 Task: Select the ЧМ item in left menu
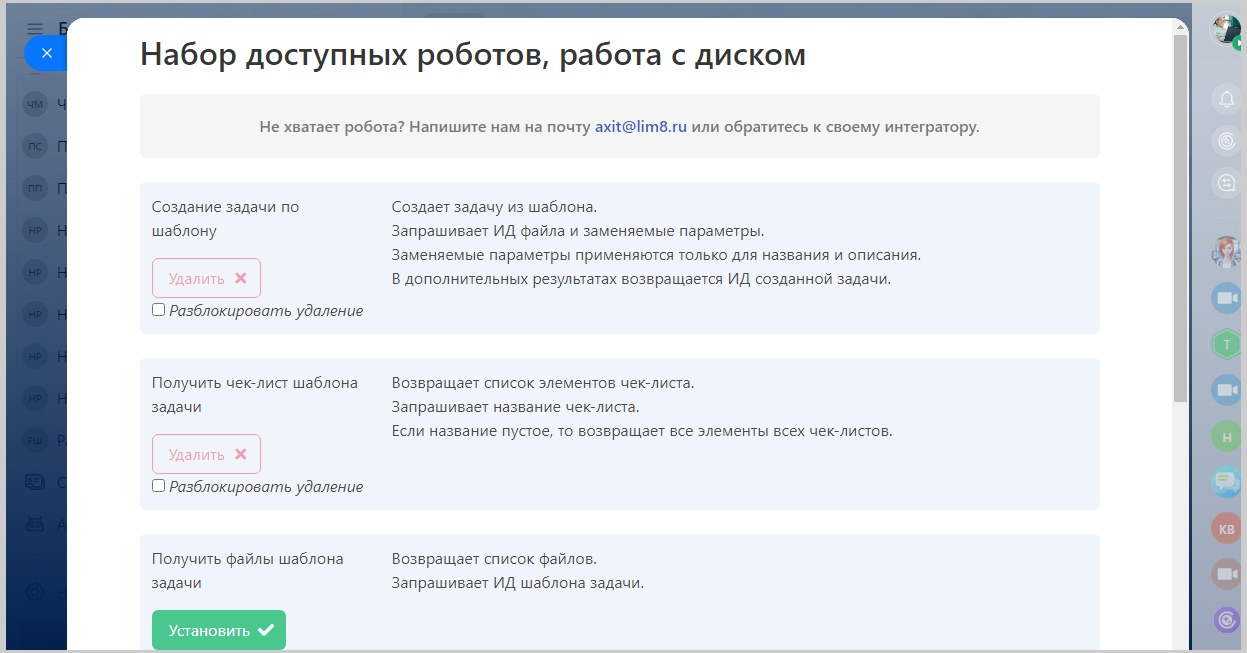[x=36, y=104]
